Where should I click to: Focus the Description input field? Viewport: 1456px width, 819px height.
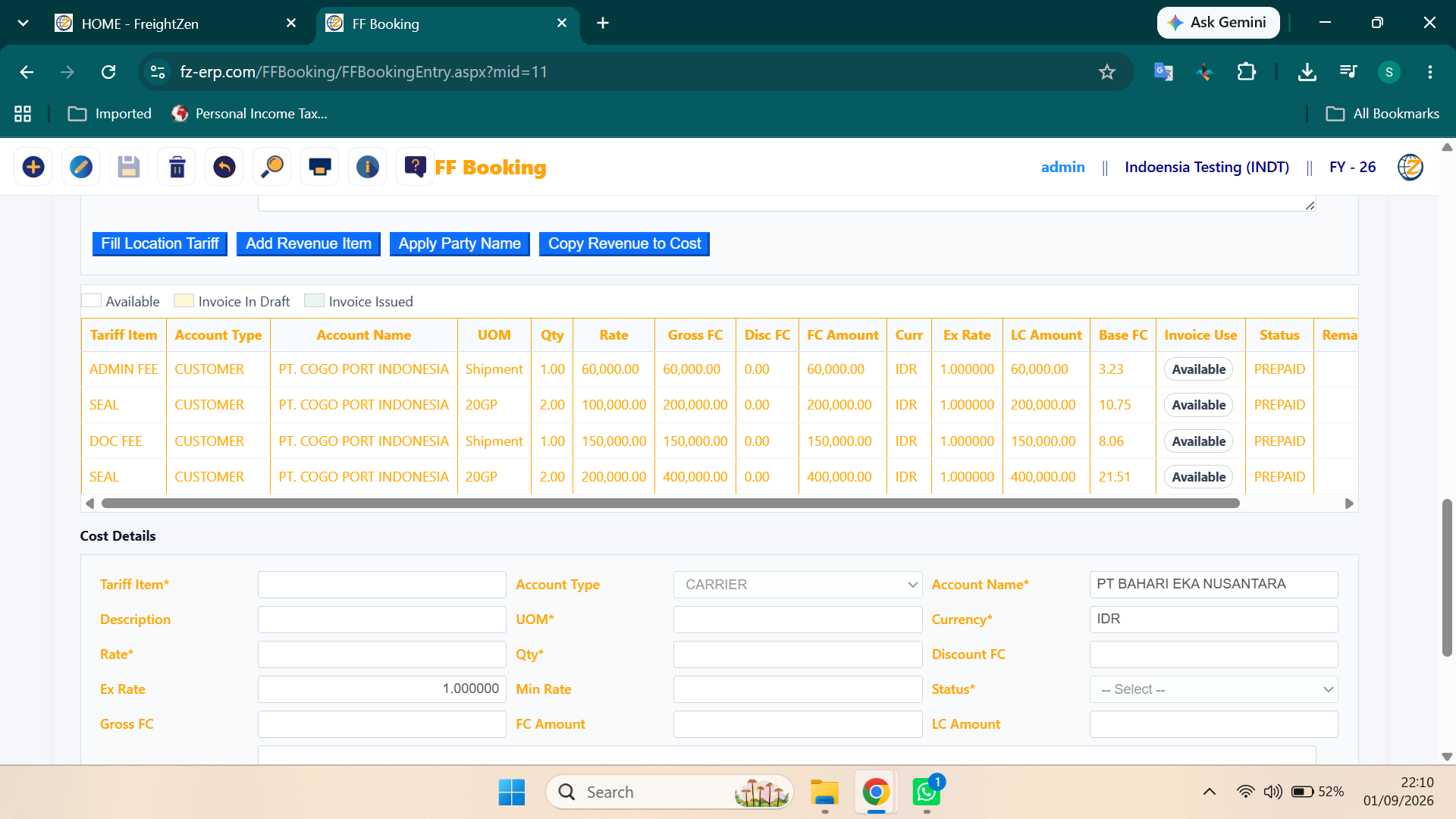tap(381, 620)
